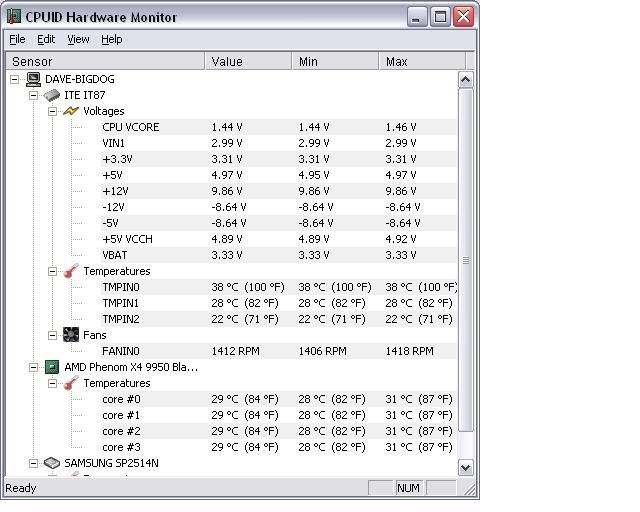Minimize the Hardware Monitor window
This screenshot has height=512, width=640.
pyautogui.click(x=417, y=17)
